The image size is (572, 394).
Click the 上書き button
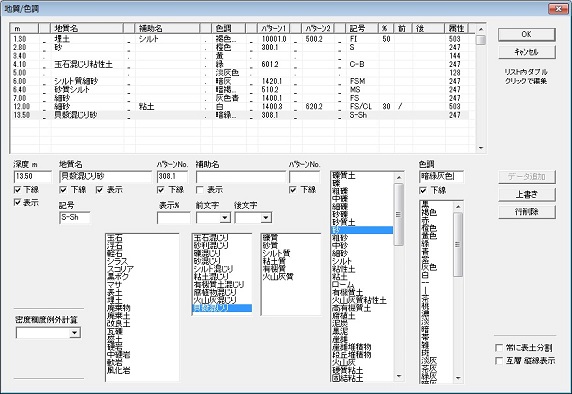(x=526, y=194)
